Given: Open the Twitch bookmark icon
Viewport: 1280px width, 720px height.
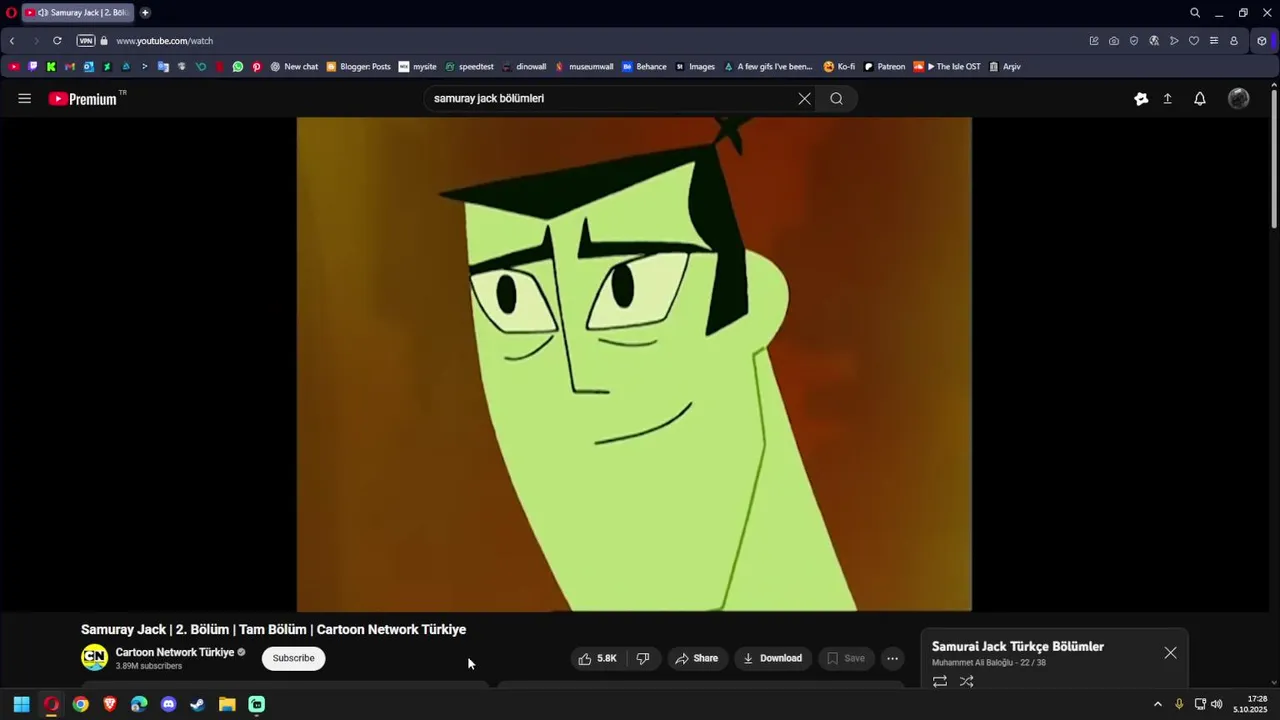Looking at the screenshot, I should click(x=32, y=67).
